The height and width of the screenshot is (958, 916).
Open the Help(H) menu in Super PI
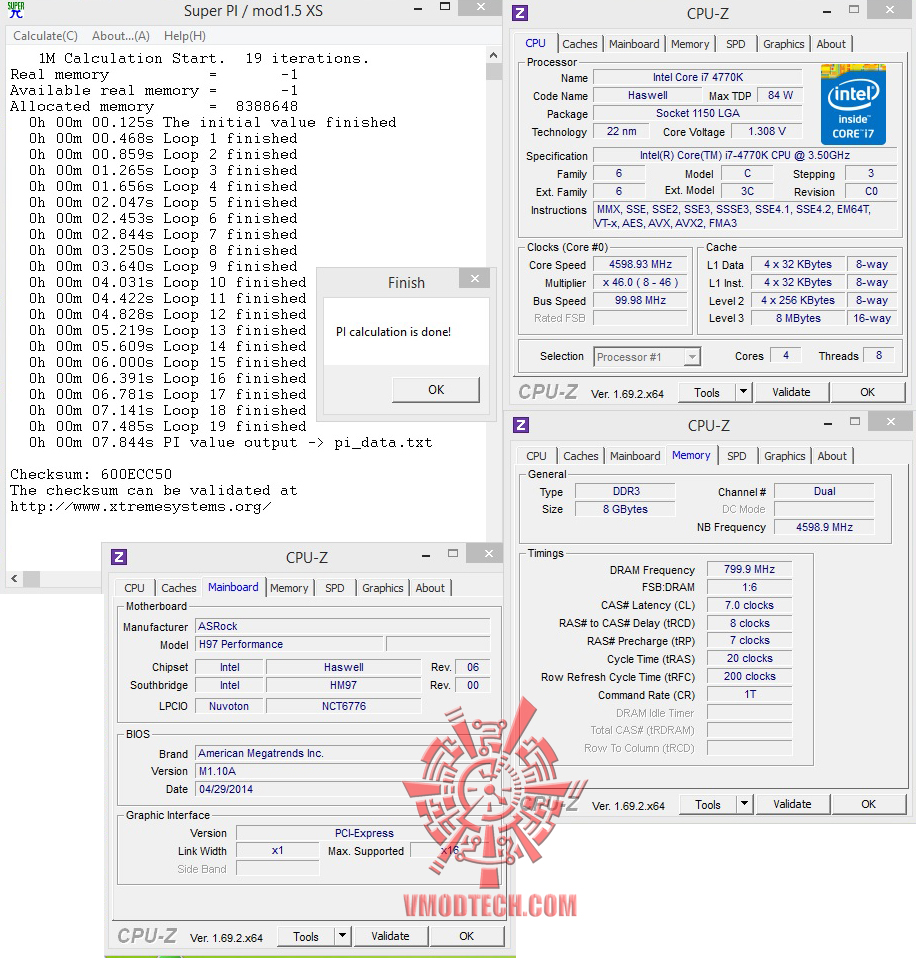185,36
